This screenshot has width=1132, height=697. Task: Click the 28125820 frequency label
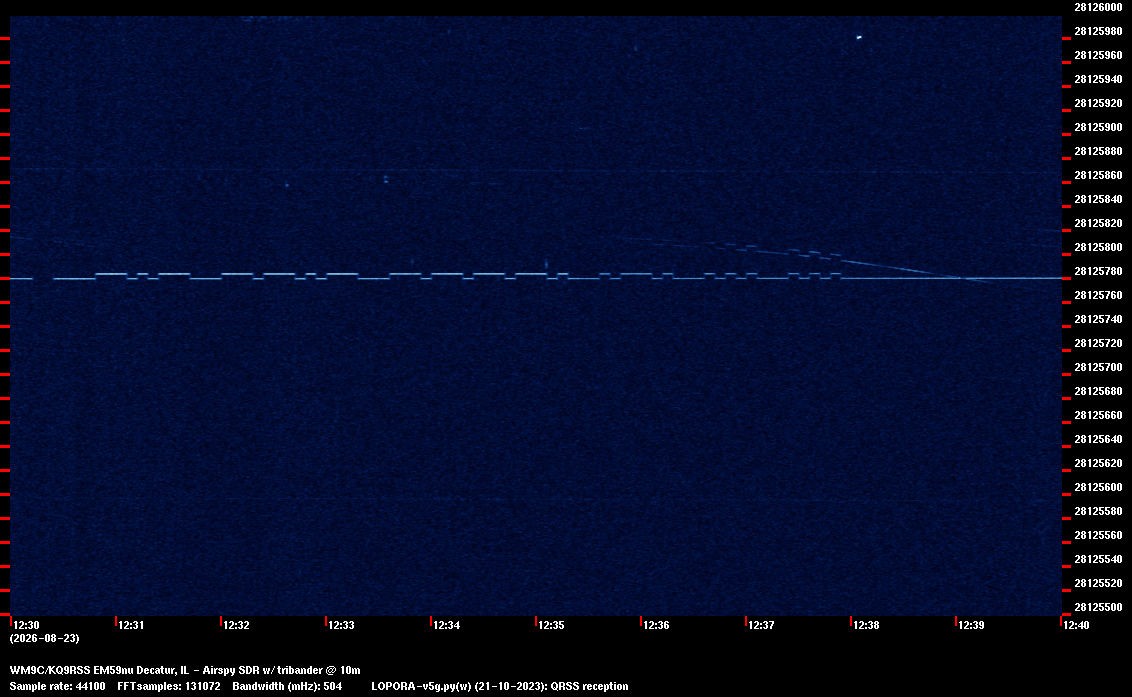1098,223
